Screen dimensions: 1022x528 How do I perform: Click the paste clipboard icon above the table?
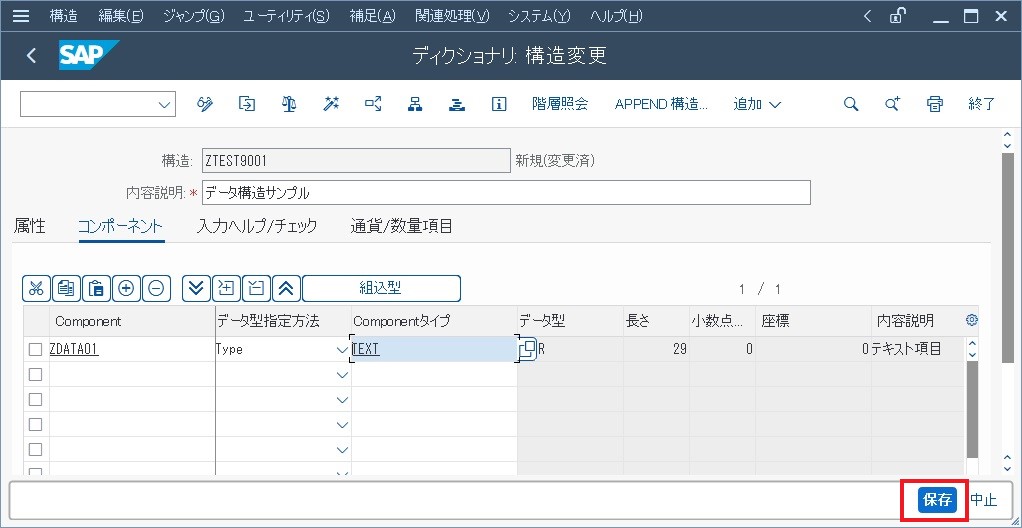(96, 288)
